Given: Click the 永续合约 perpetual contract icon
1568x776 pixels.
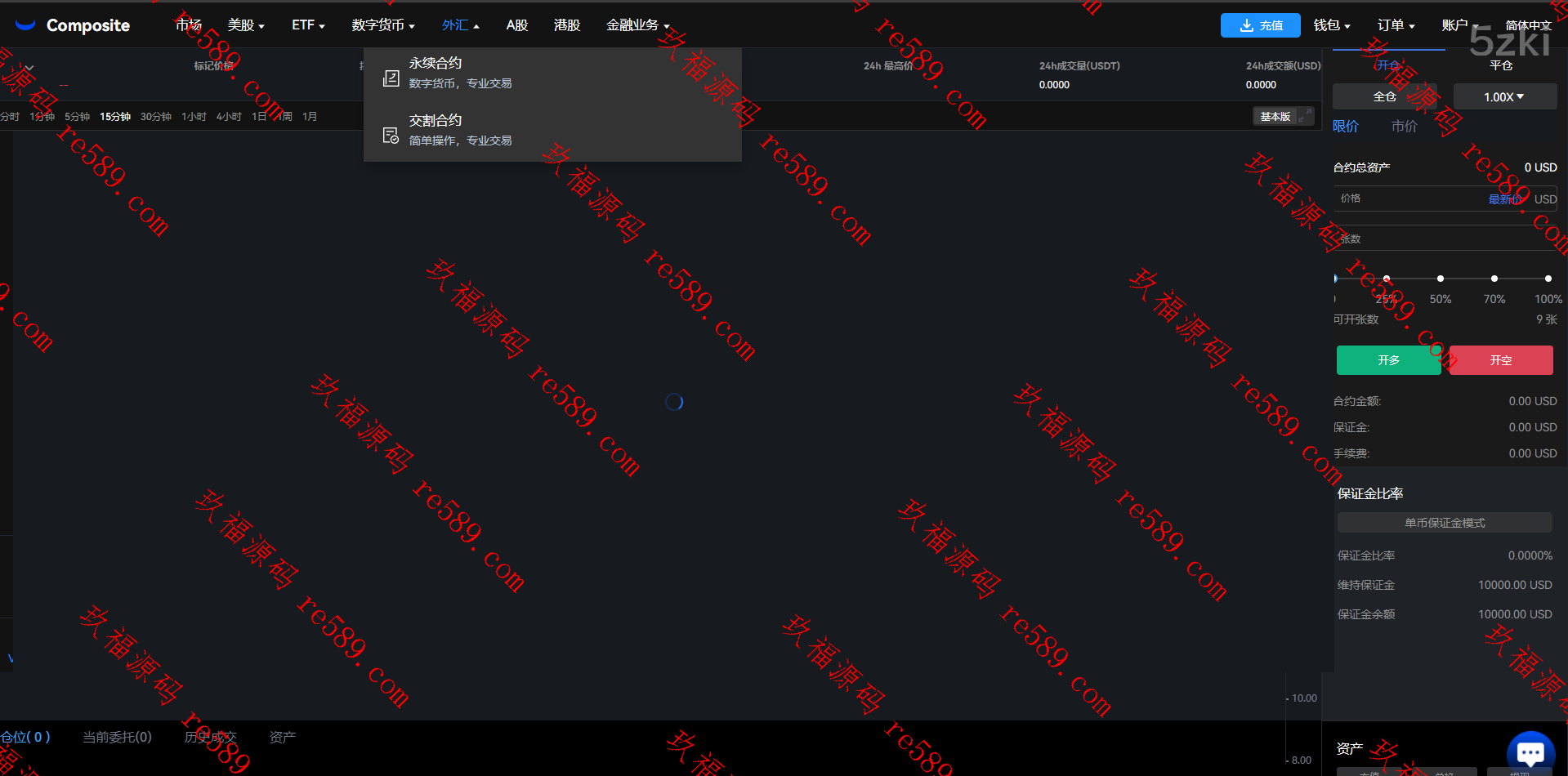Looking at the screenshot, I should pos(391,78).
